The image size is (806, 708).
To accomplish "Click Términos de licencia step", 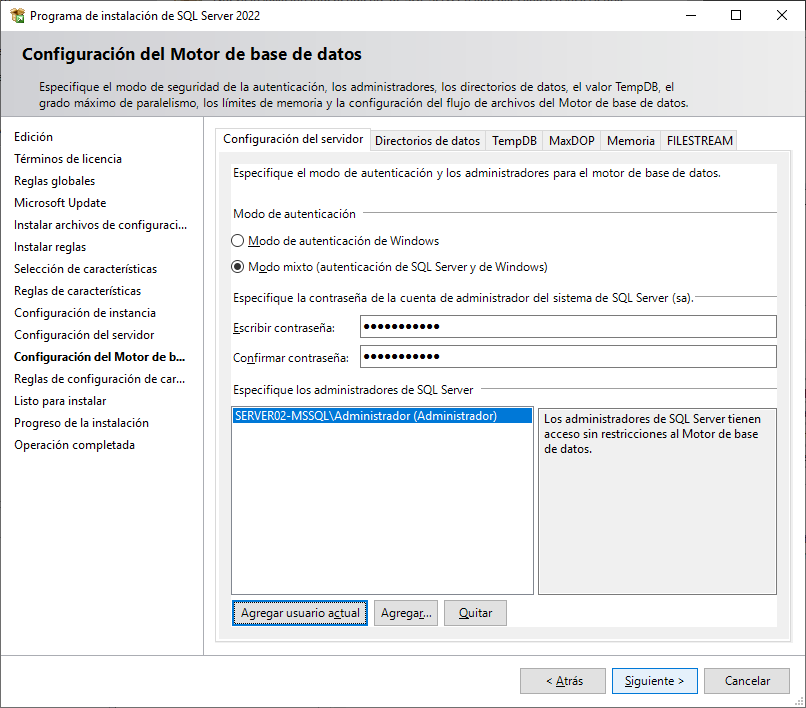I will (68, 159).
